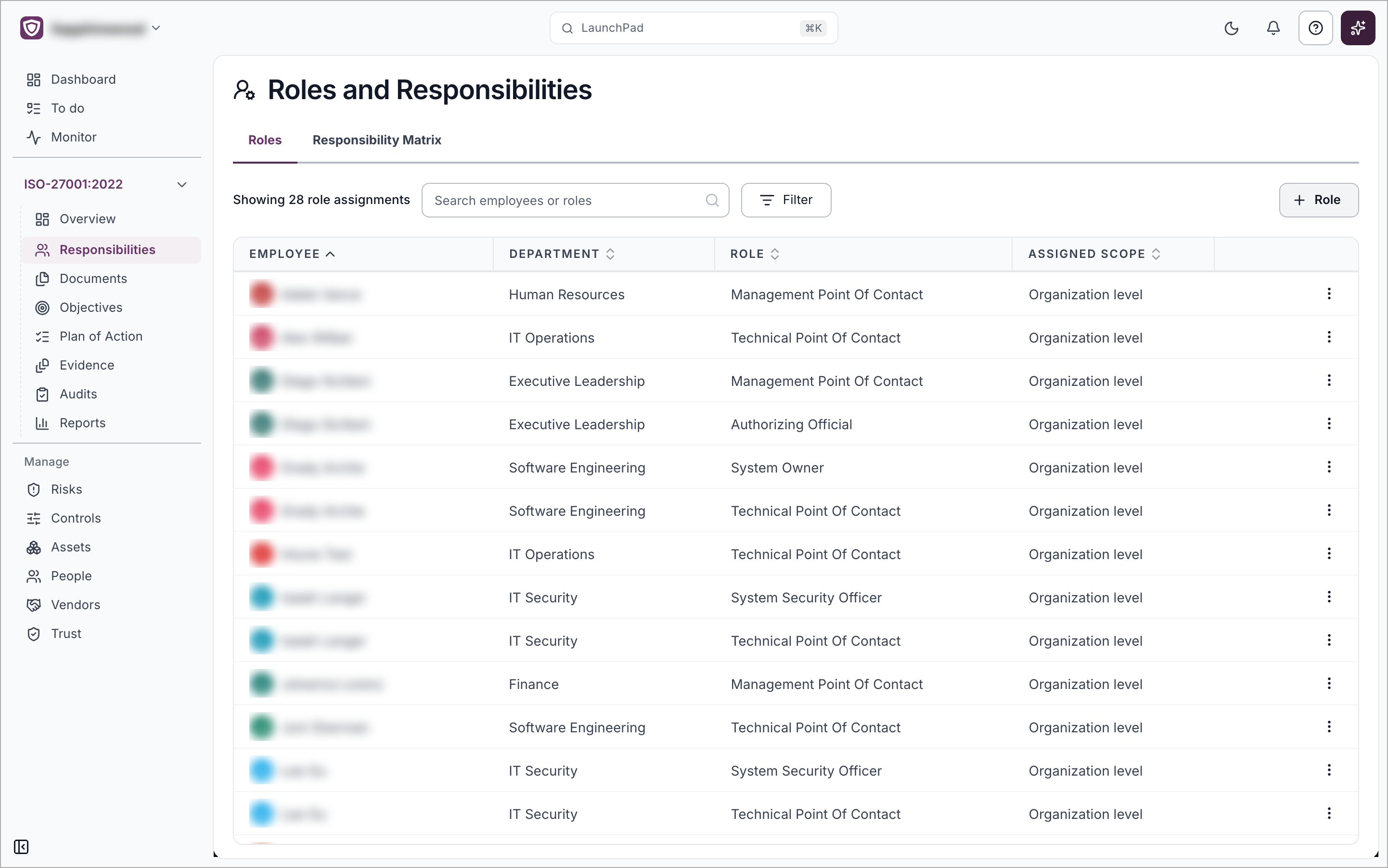Image resolution: width=1388 pixels, height=868 pixels.
Task: Switch to the Roles tab
Action: (265, 140)
